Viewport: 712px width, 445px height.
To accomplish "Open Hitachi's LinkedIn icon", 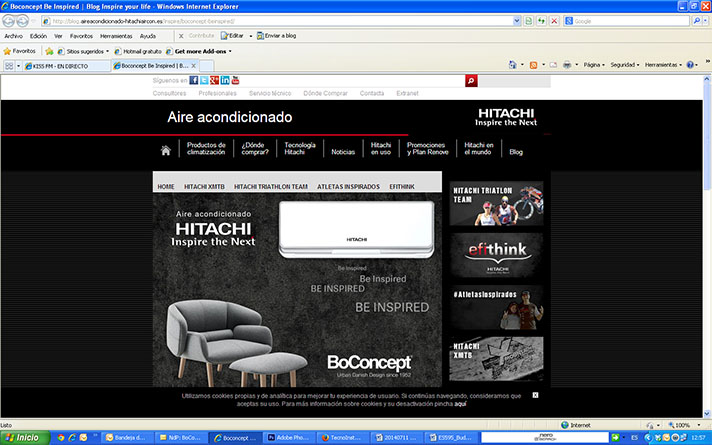I will coord(225,80).
